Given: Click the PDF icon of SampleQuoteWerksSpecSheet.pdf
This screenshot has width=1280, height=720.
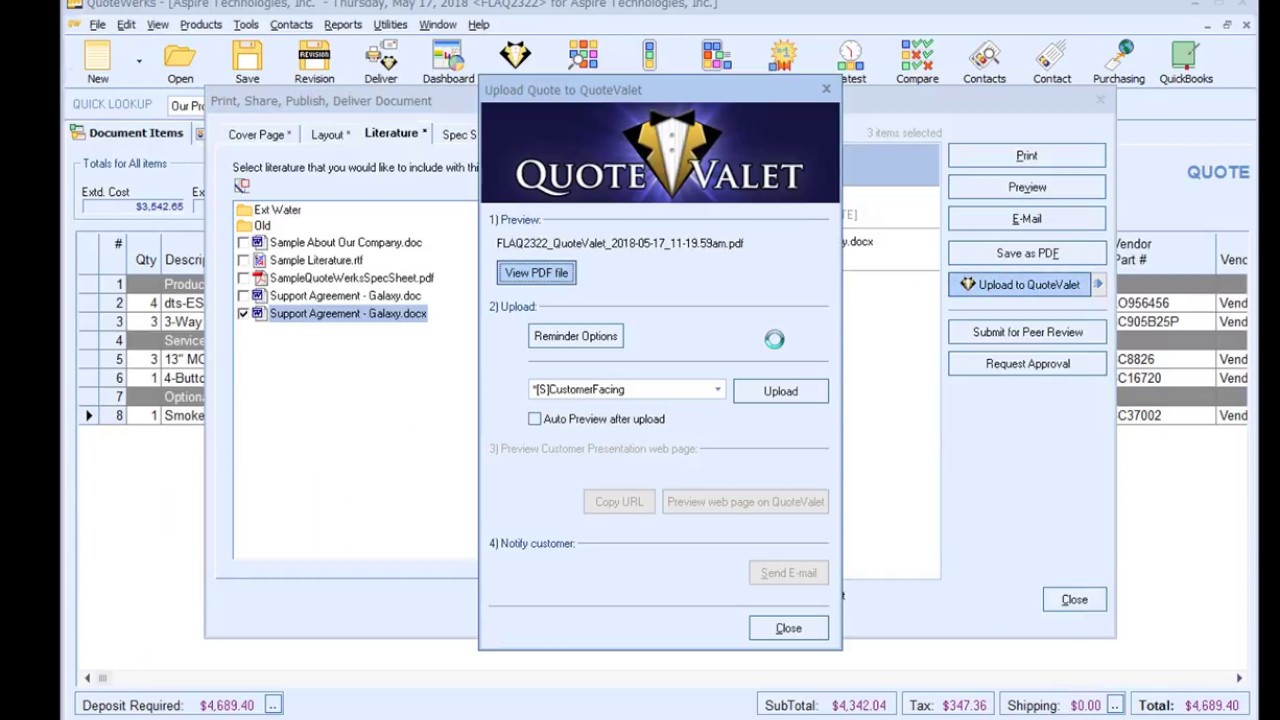Looking at the screenshot, I should [260, 278].
